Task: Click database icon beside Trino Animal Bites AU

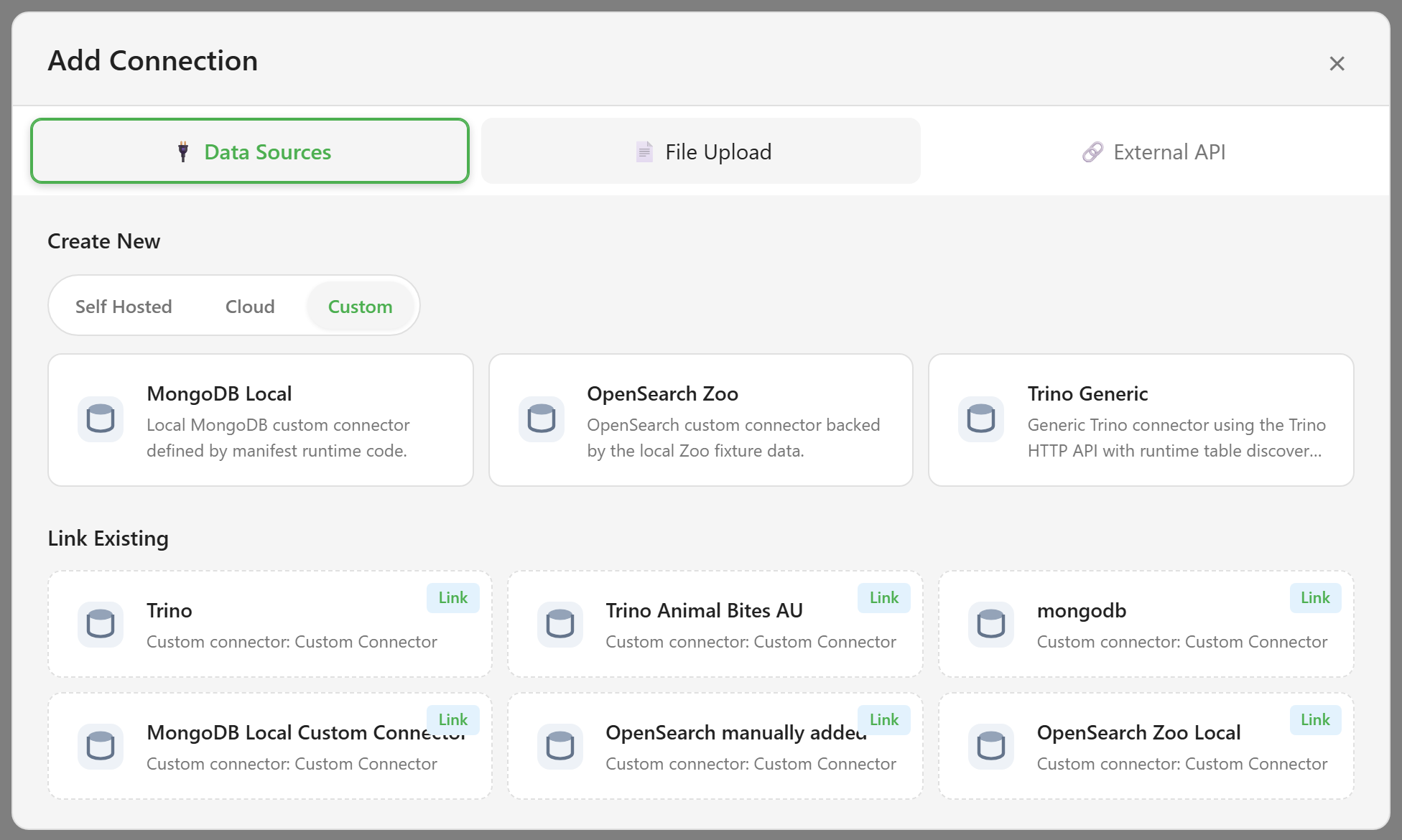Action: (560, 625)
